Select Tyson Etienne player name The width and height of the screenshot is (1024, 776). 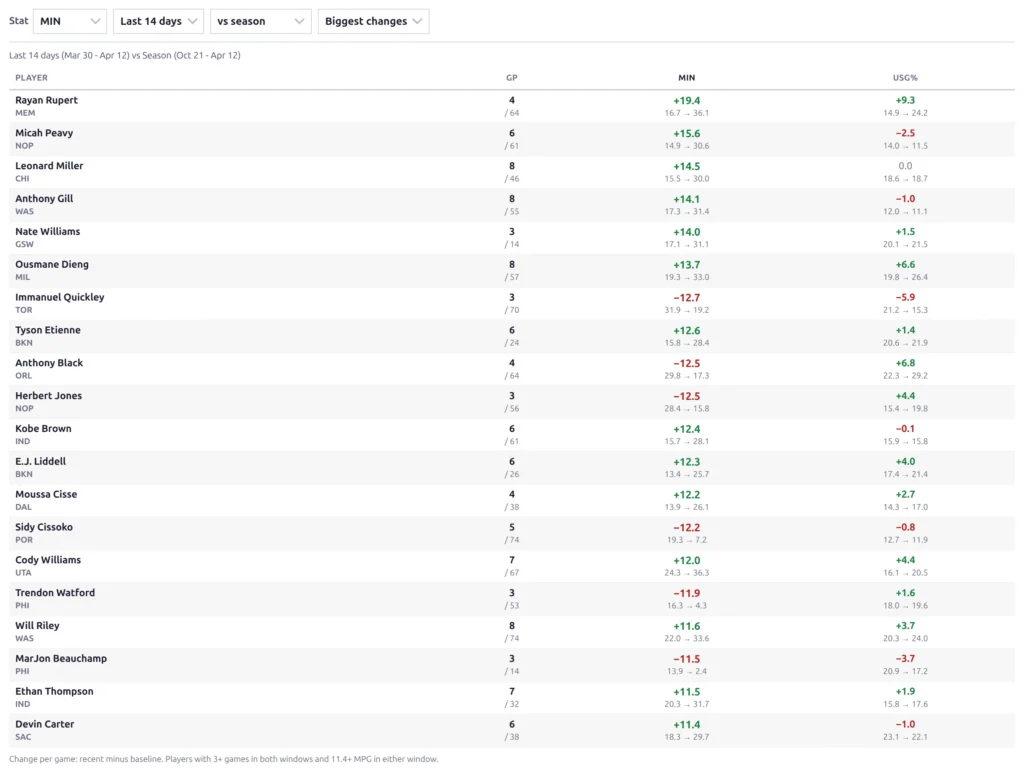point(48,330)
